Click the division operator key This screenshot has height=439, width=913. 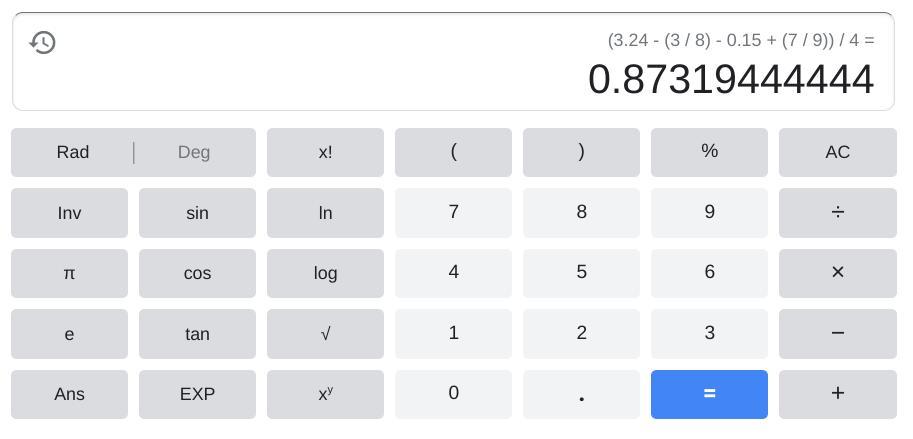point(837,213)
